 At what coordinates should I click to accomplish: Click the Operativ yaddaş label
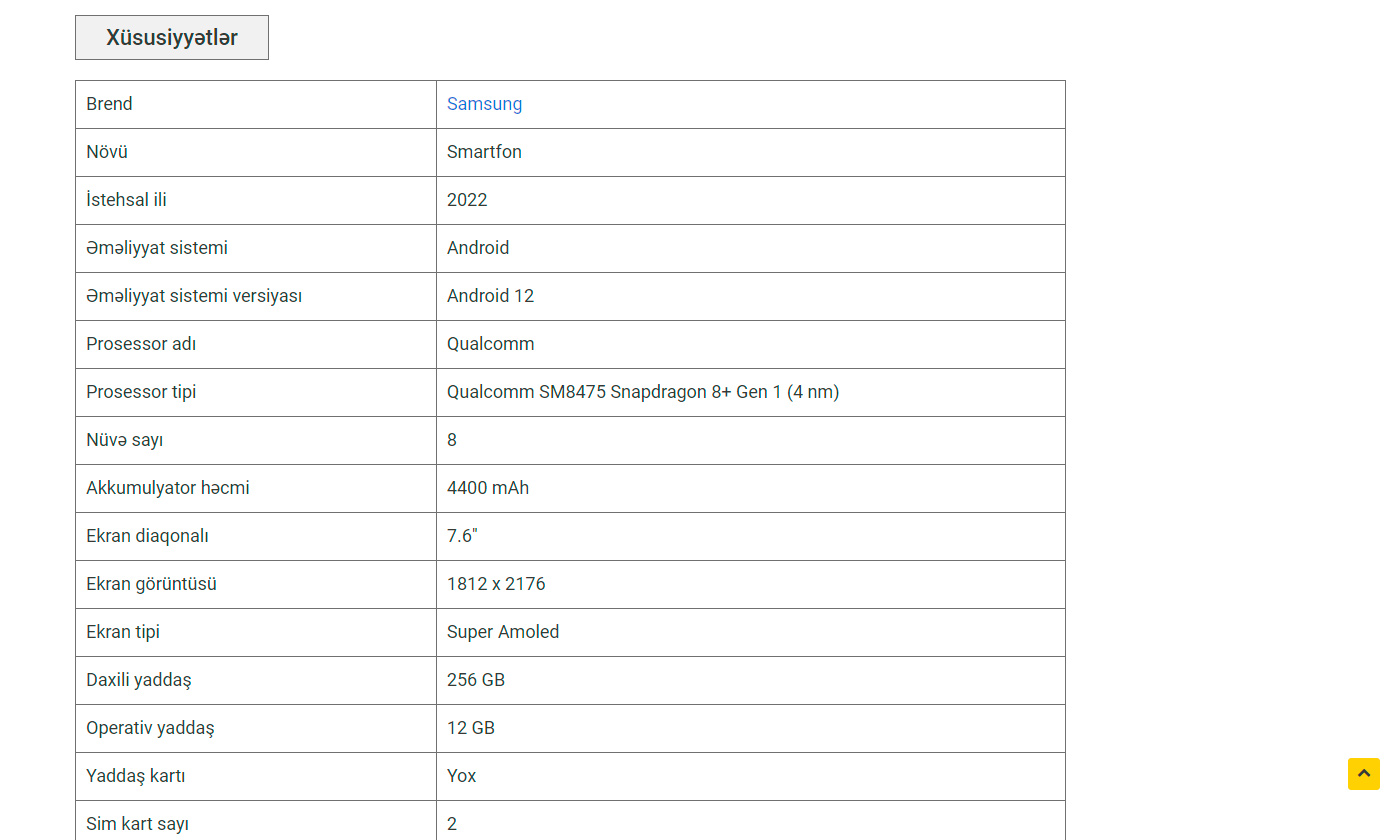(x=150, y=728)
